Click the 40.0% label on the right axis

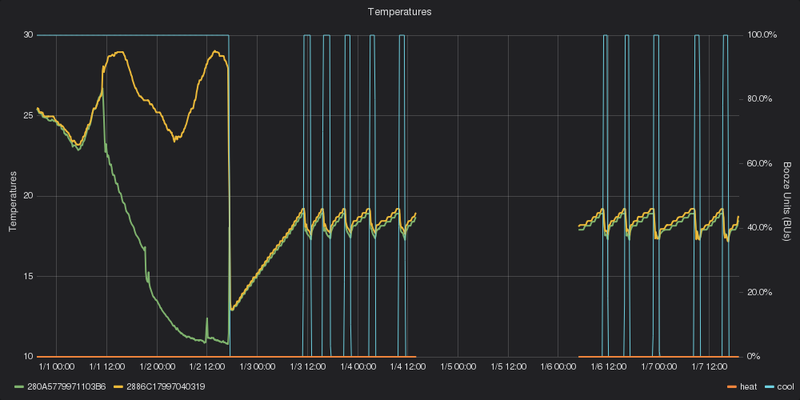[760, 228]
